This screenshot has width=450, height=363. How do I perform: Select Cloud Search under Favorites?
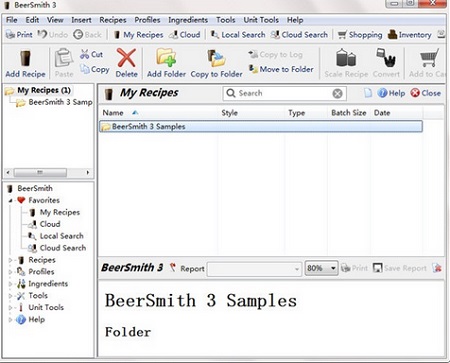coord(57,248)
